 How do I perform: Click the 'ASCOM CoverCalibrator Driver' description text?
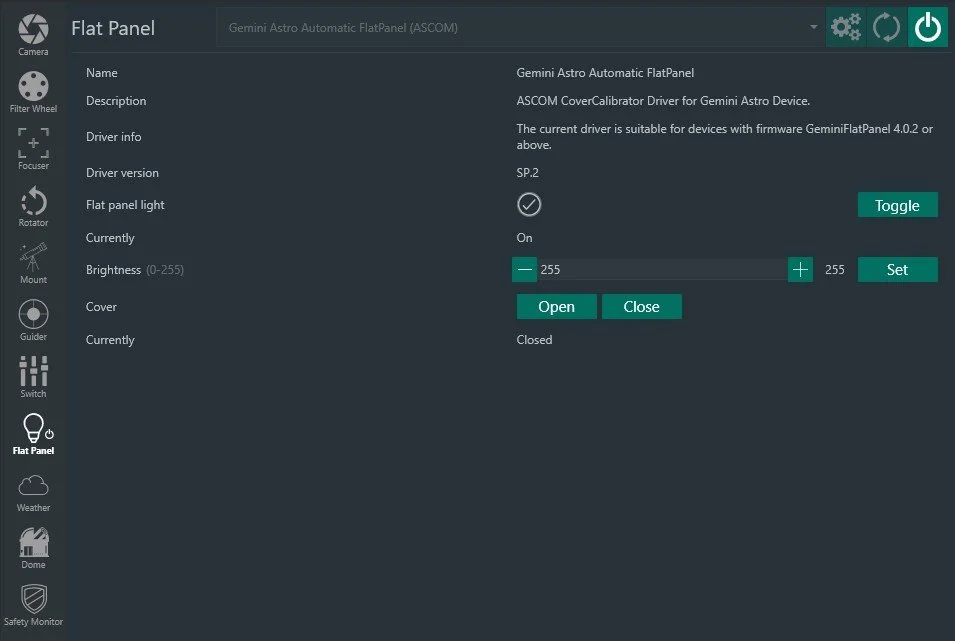click(663, 101)
